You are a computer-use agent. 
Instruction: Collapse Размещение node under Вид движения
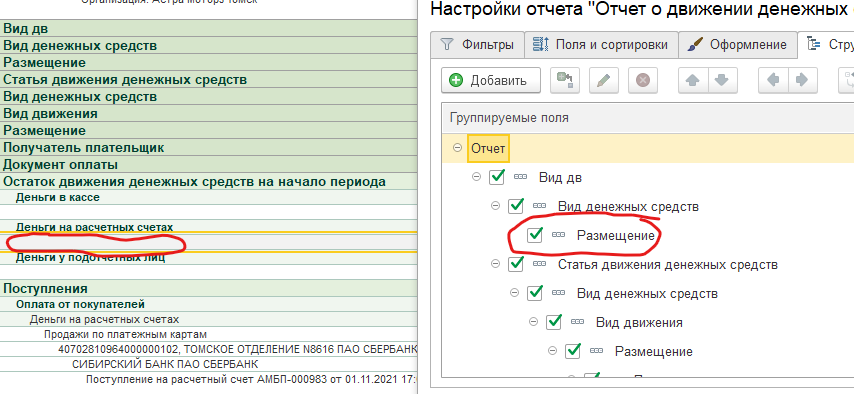pos(553,351)
